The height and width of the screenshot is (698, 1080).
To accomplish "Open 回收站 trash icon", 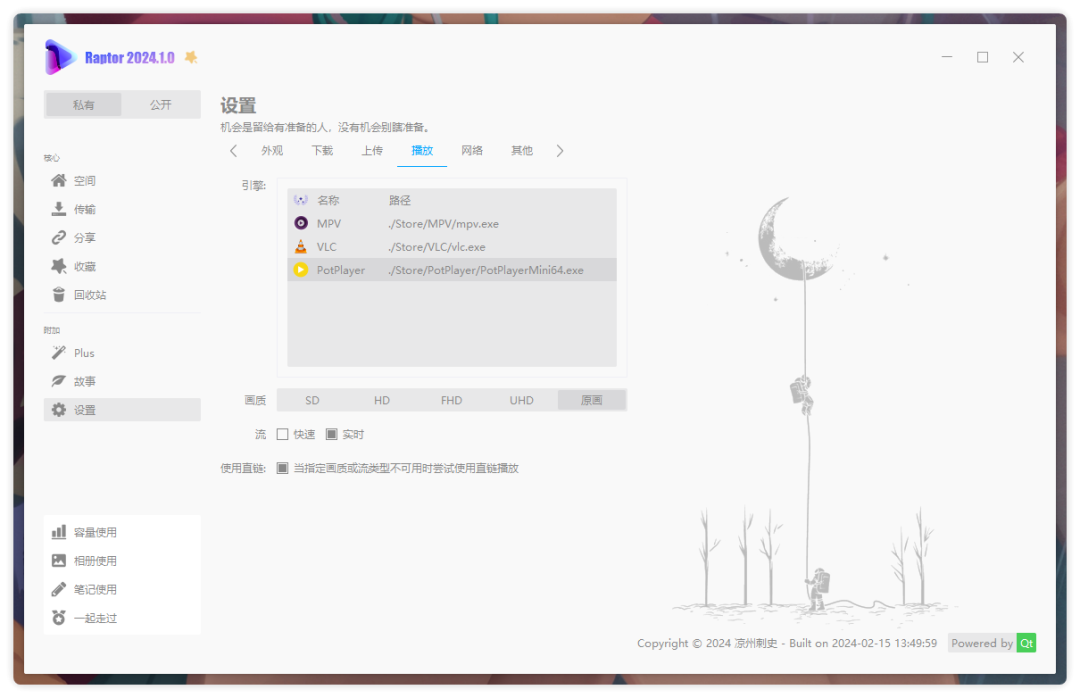I will 59,295.
